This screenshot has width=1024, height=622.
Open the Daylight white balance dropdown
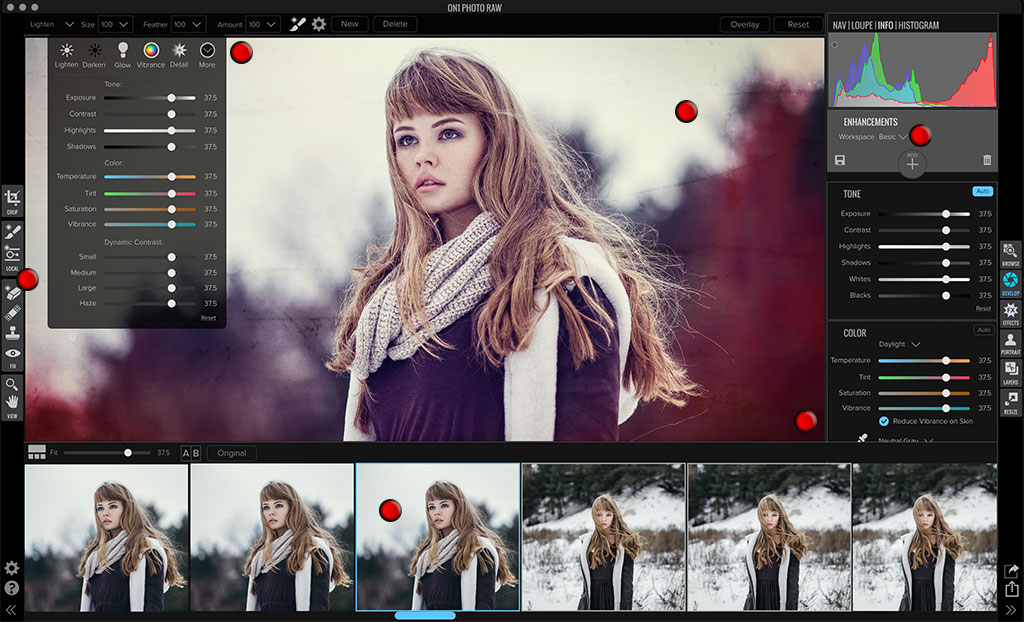pos(900,344)
